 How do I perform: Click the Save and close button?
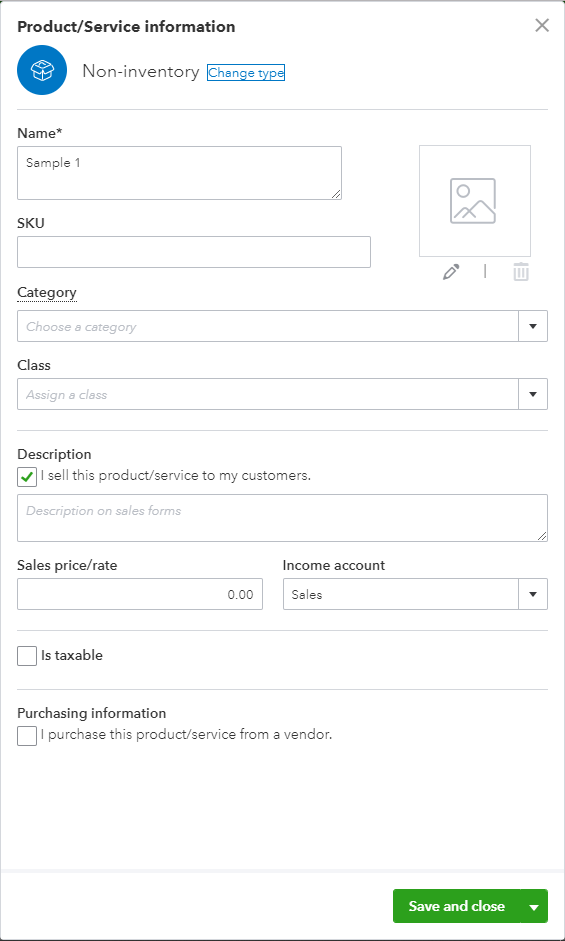[457, 906]
